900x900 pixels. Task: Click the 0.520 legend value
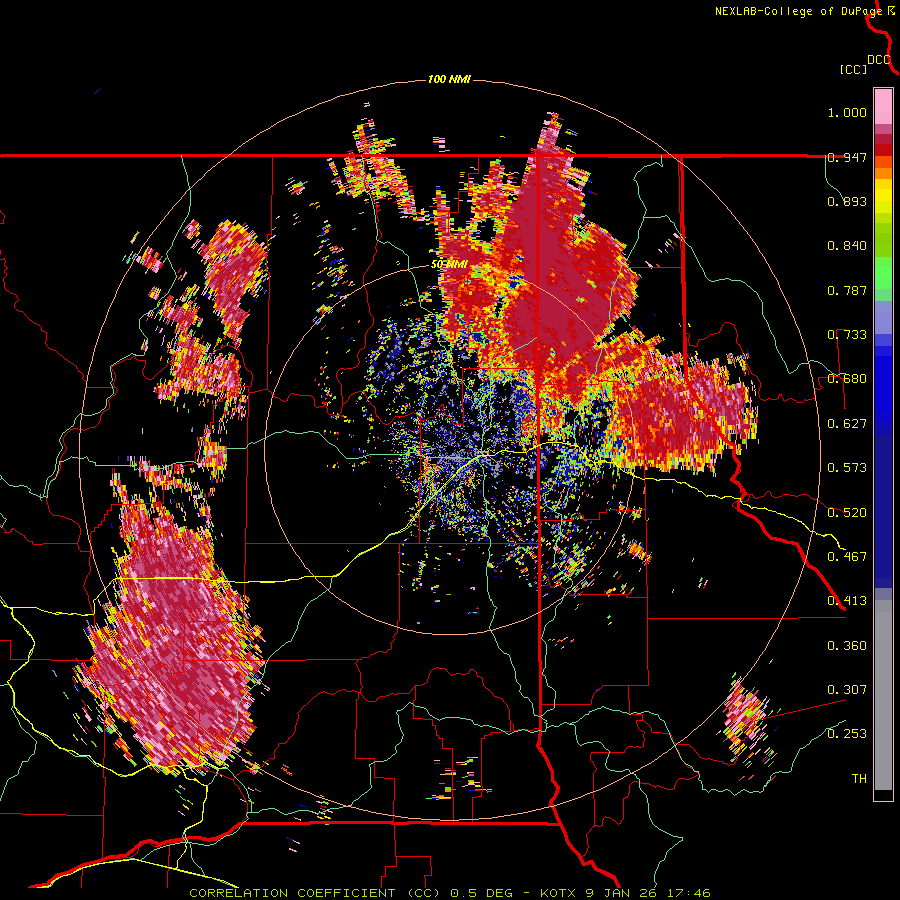click(x=847, y=513)
